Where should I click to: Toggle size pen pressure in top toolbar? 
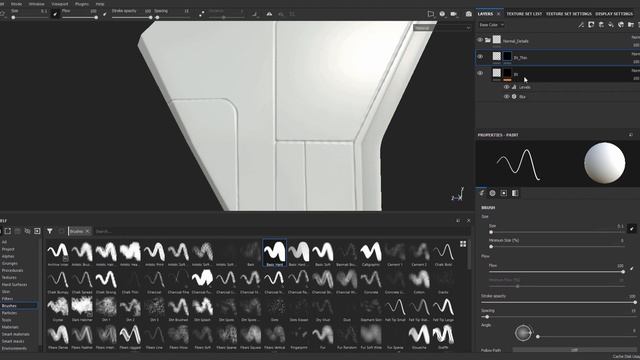(55, 13)
